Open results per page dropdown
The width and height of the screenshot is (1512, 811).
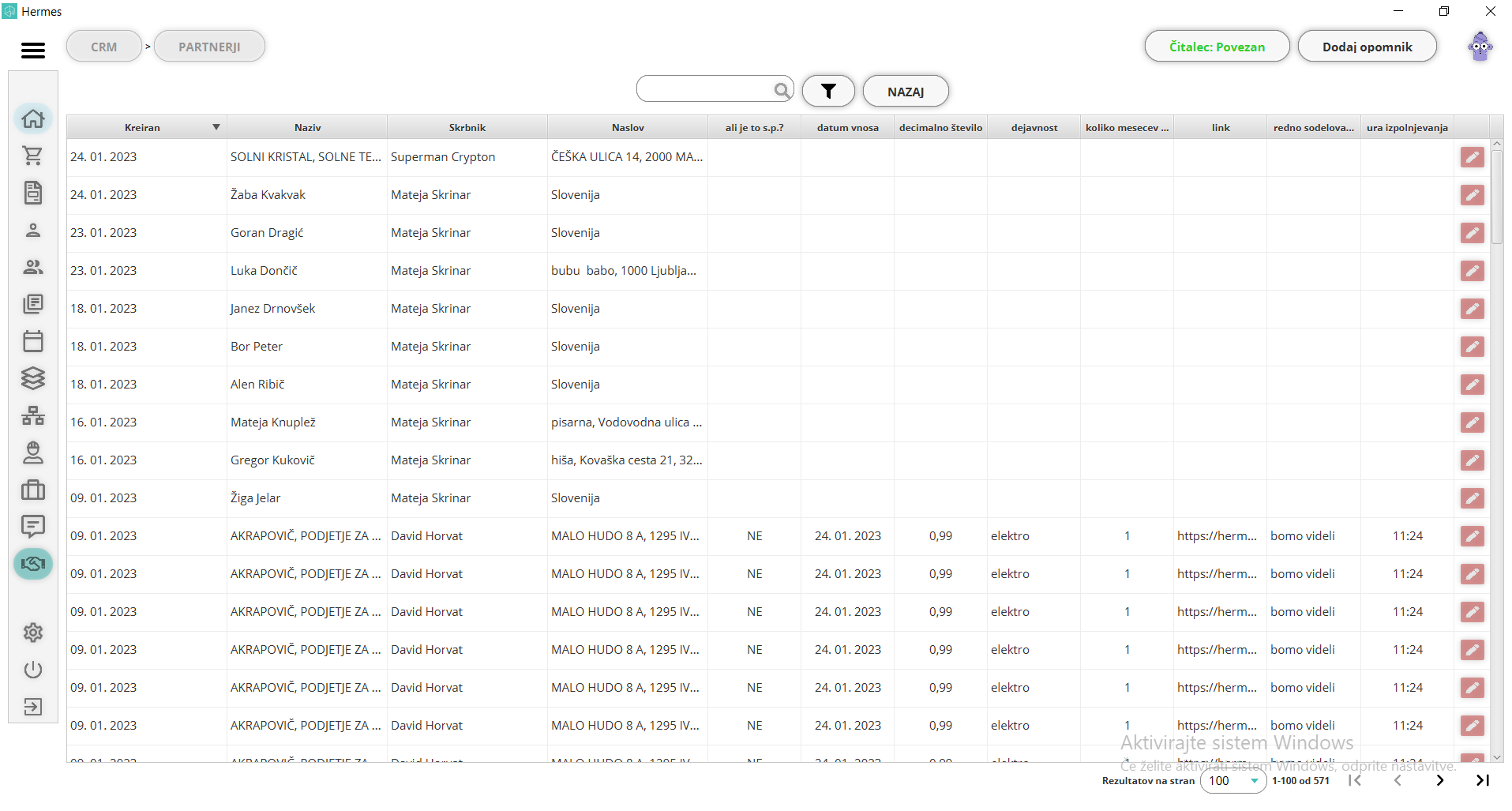[x=1233, y=781]
